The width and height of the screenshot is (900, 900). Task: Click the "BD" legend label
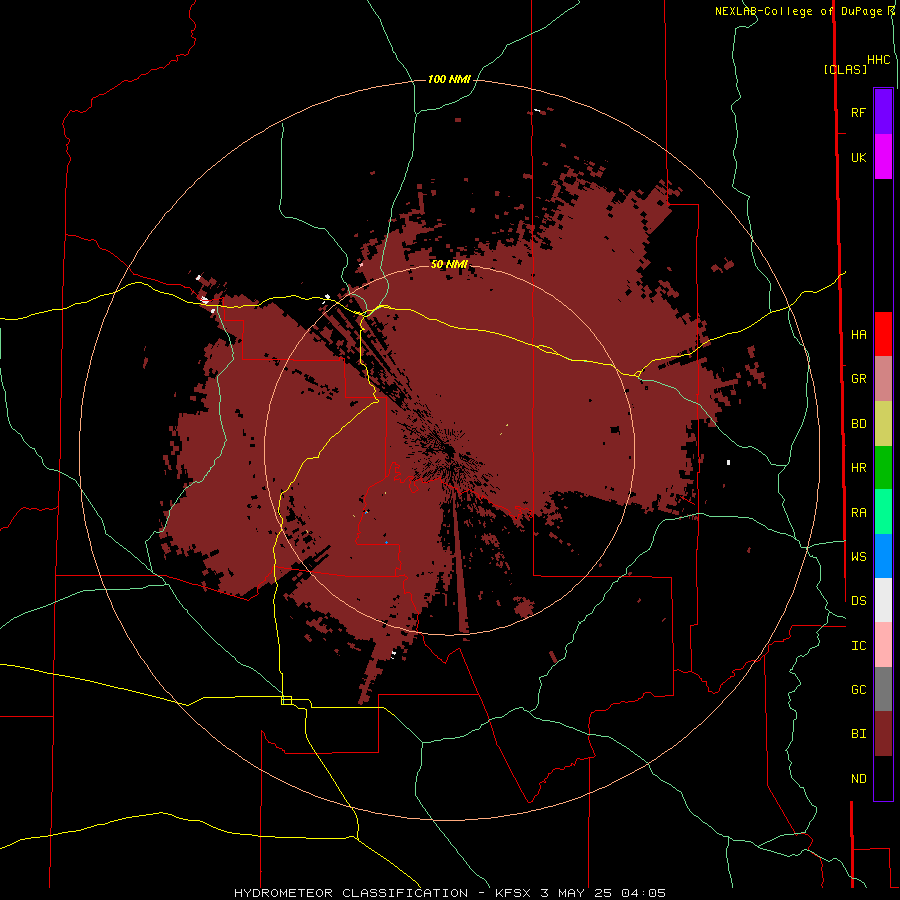[858, 424]
